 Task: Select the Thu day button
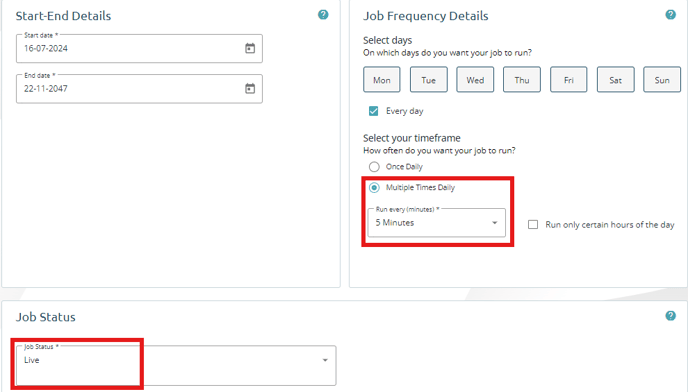522,80
